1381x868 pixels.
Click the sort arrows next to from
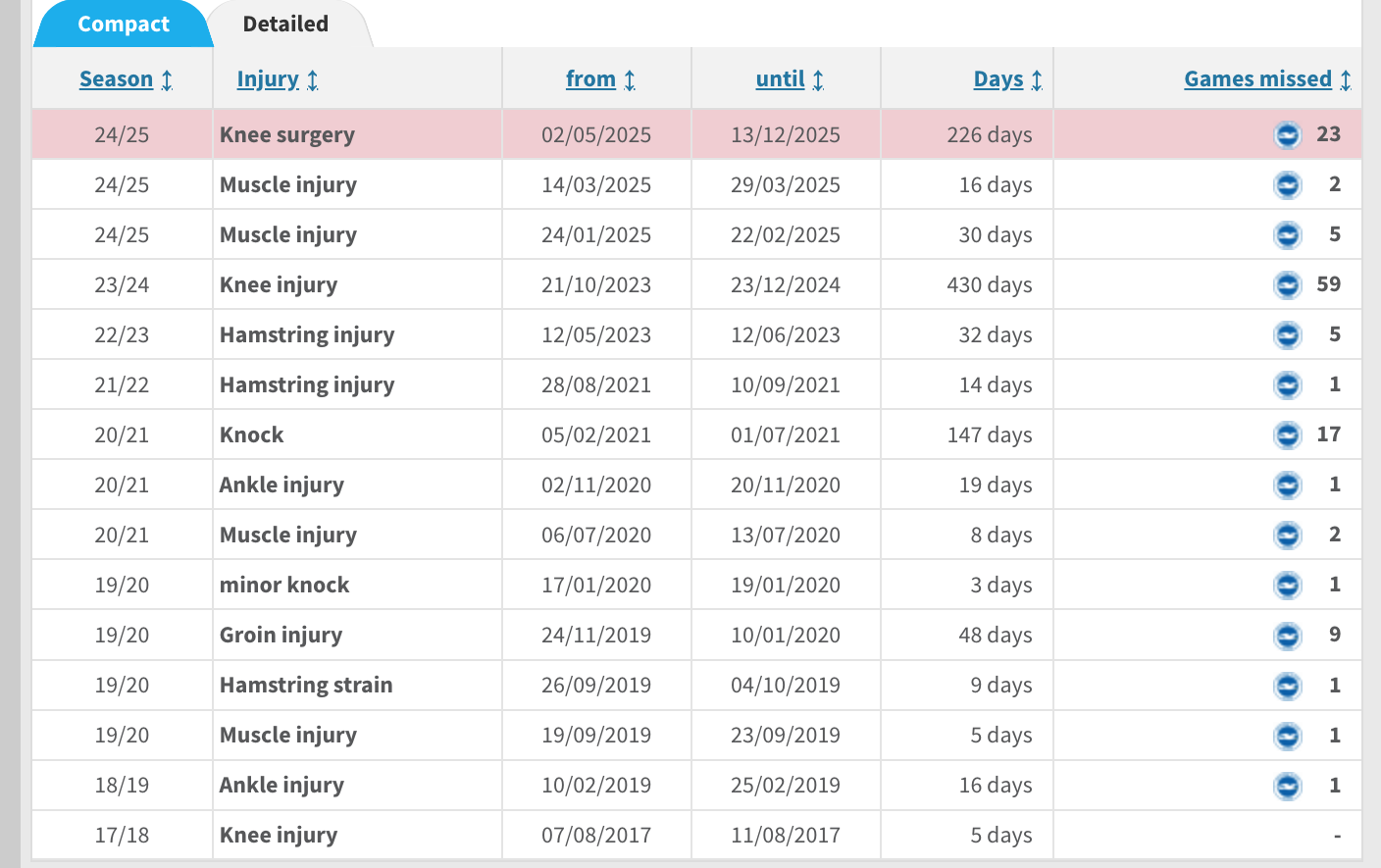[x=630, y=80]
